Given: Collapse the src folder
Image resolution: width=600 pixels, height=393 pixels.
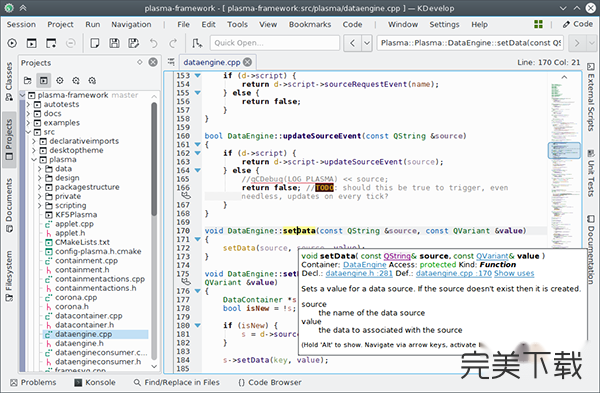Looking at the screenshot, I should (28, 132).
